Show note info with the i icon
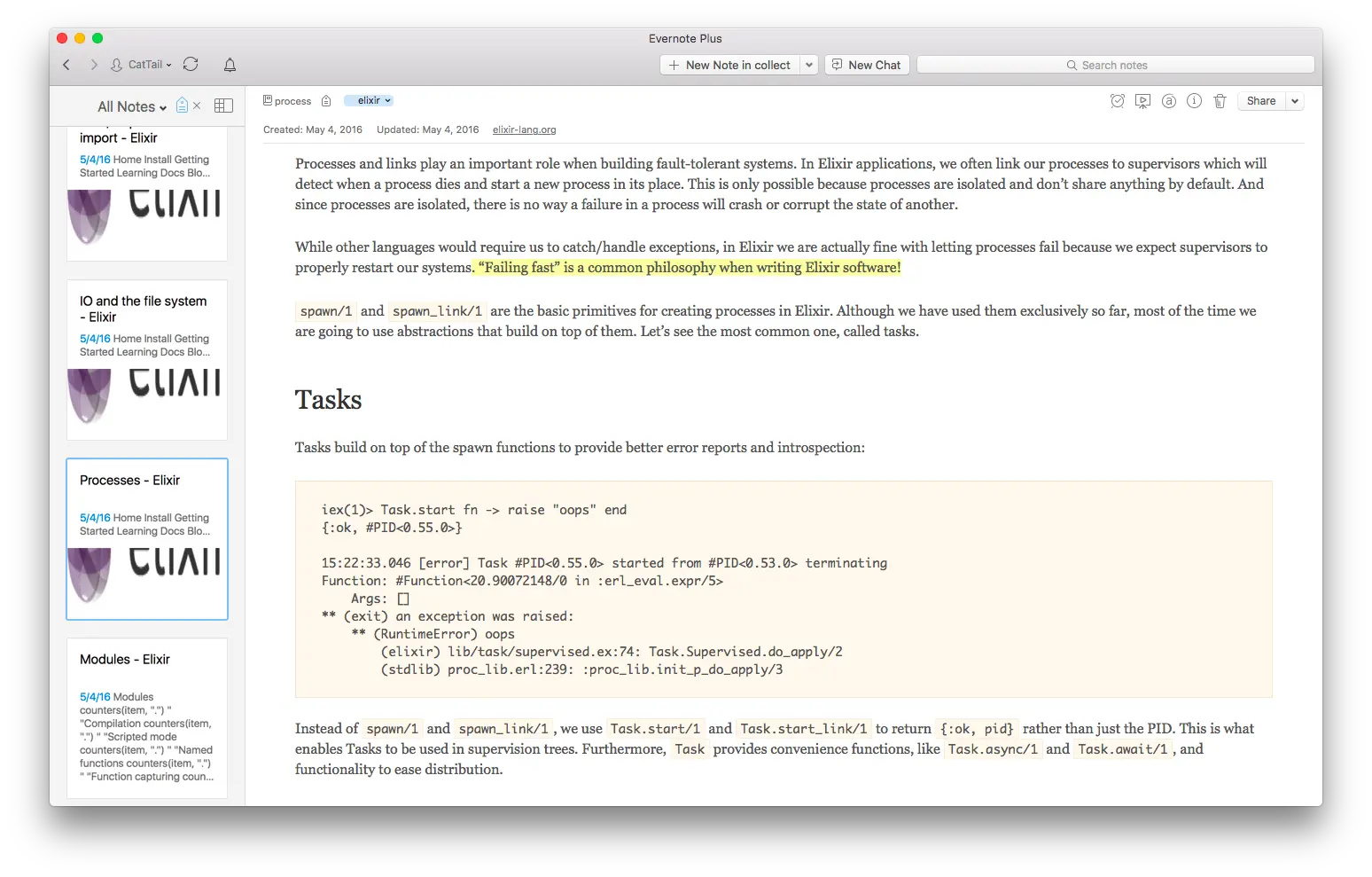1372x877 pixels. coord(1195,101)
